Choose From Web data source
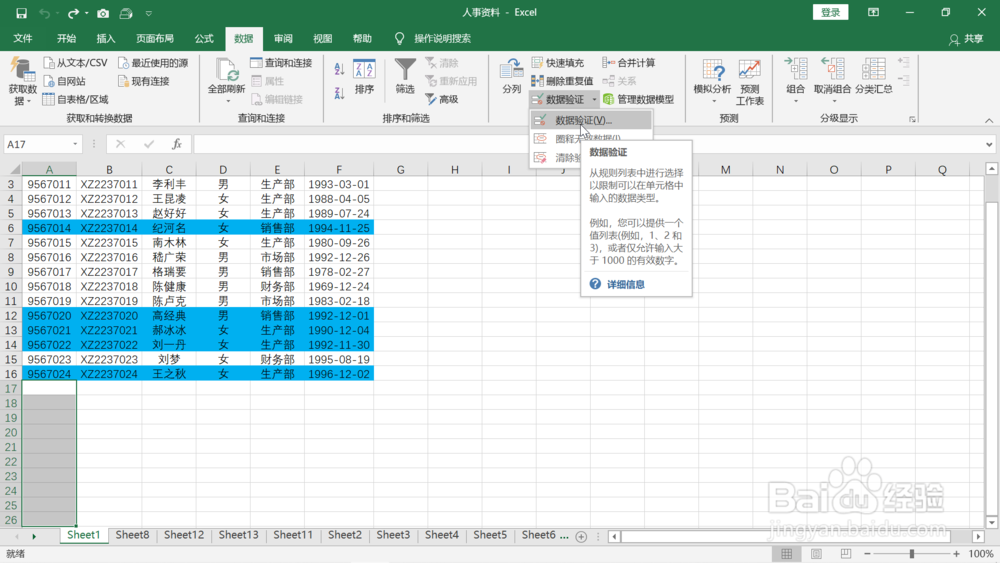 (64, 81)
